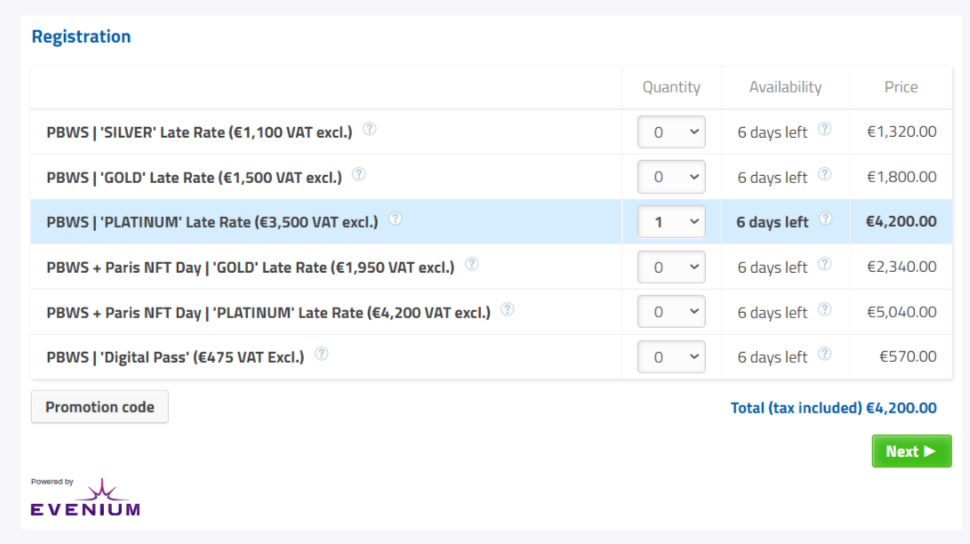
Task: Click the Registration heading
Action: click(81, 37)
